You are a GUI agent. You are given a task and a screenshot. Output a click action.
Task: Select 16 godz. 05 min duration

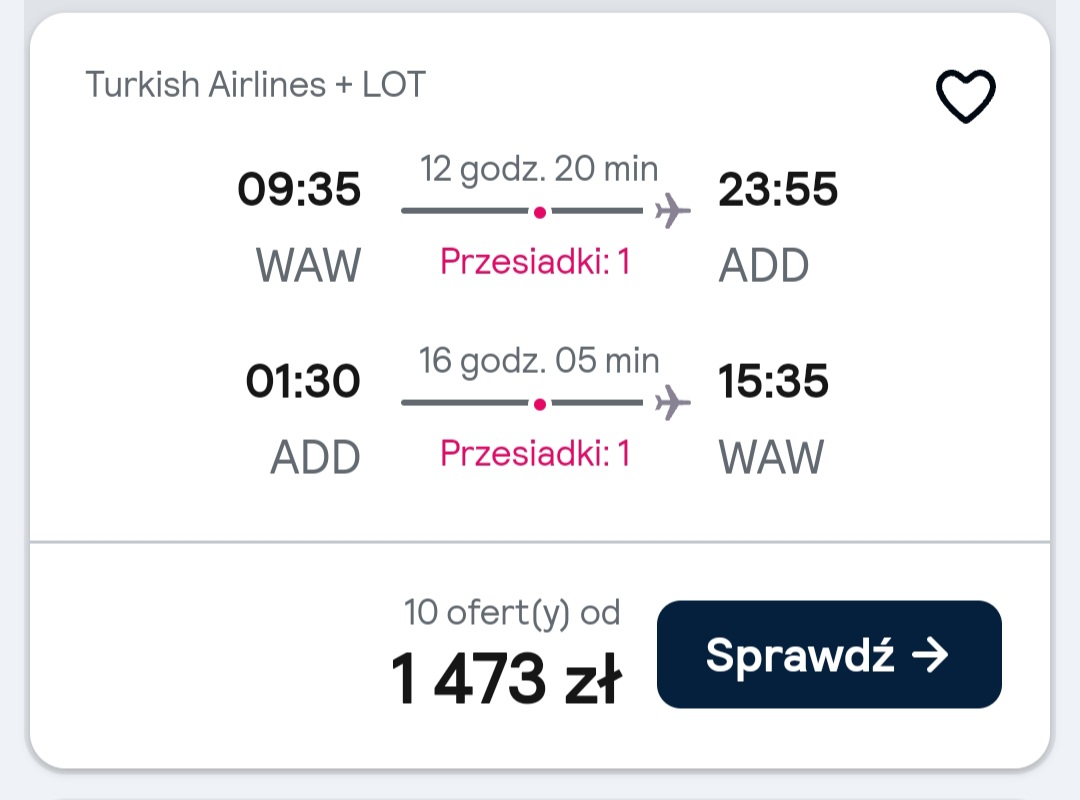539,360
